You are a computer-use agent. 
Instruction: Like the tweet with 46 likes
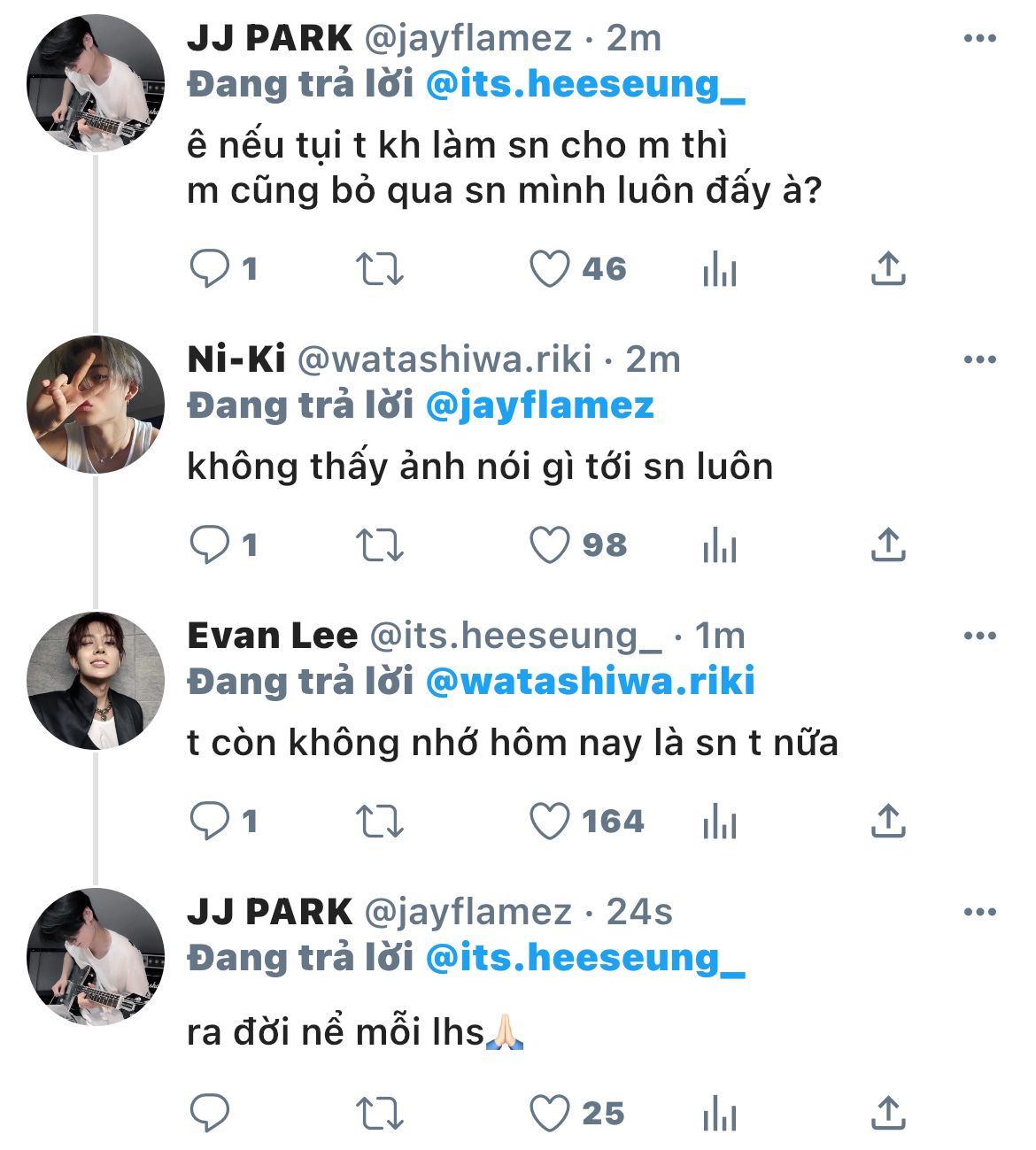[x=550, y=268]
